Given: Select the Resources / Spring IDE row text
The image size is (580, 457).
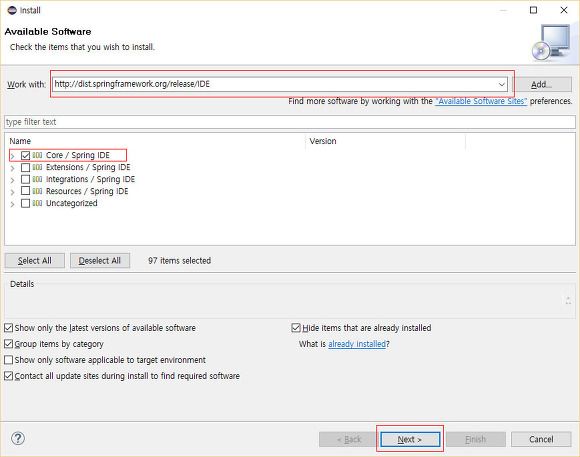Looking at the screenshot, I should point(87,191).
